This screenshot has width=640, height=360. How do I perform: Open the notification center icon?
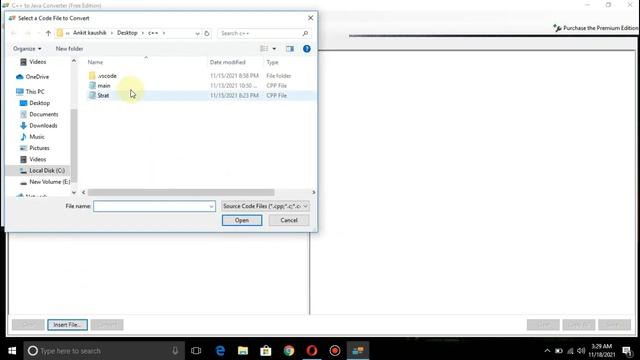pyautogui.click(x=627, y=351)
